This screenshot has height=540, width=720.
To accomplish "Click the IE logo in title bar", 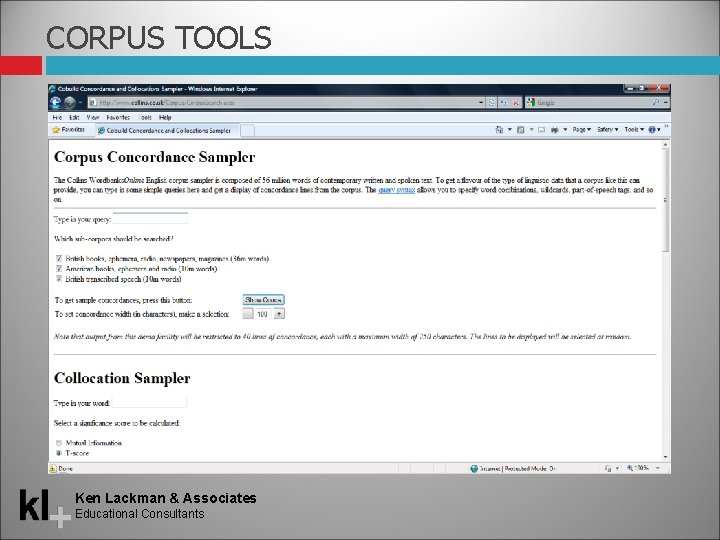I will coord(52,89).
